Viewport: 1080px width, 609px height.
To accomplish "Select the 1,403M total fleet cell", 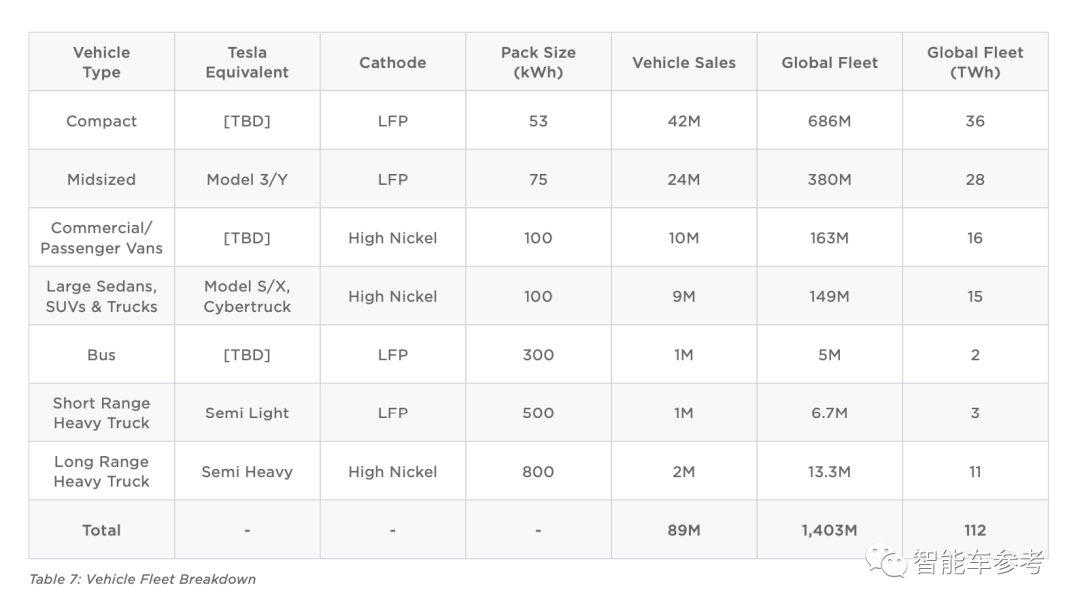I will pyautogui.click(x=829, y=530).
